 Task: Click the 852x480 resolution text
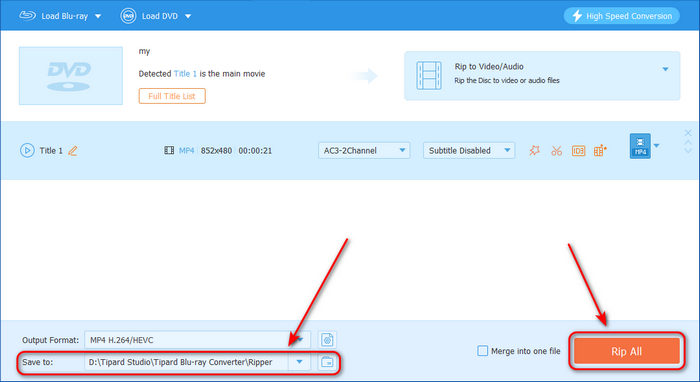[216, 151]
